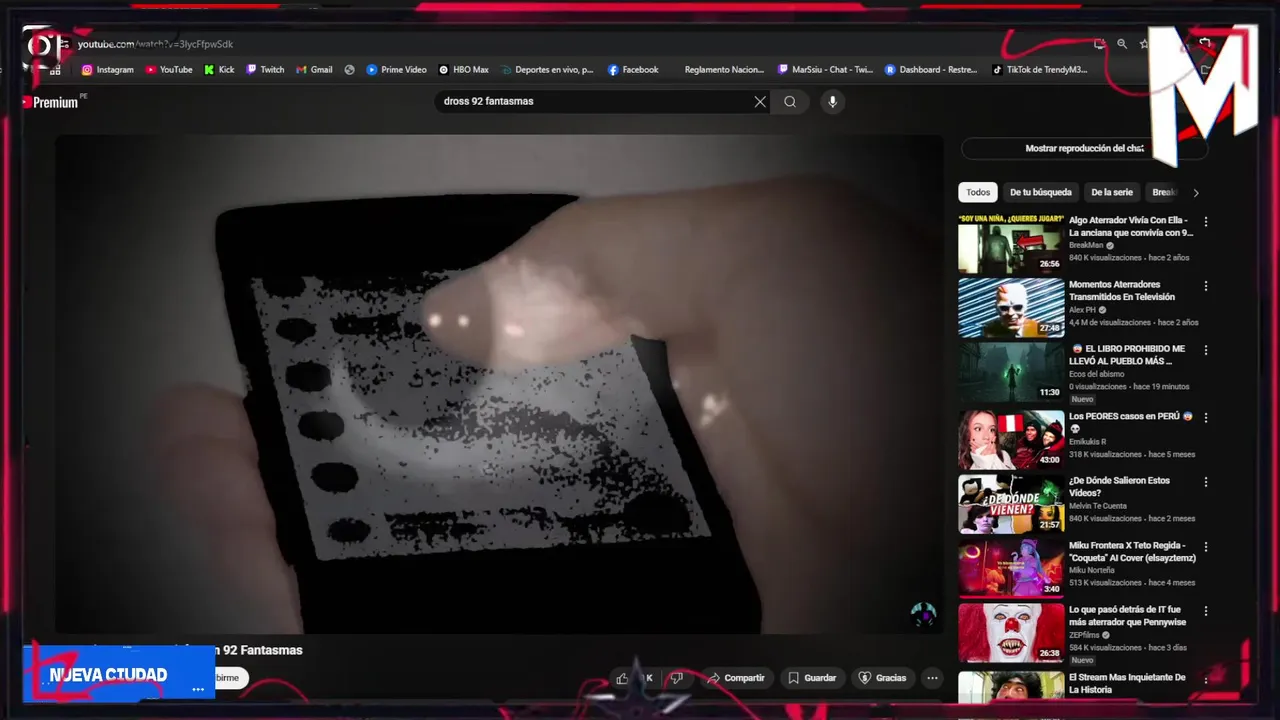Open the HBO Max bookmark

coord(463,70)
